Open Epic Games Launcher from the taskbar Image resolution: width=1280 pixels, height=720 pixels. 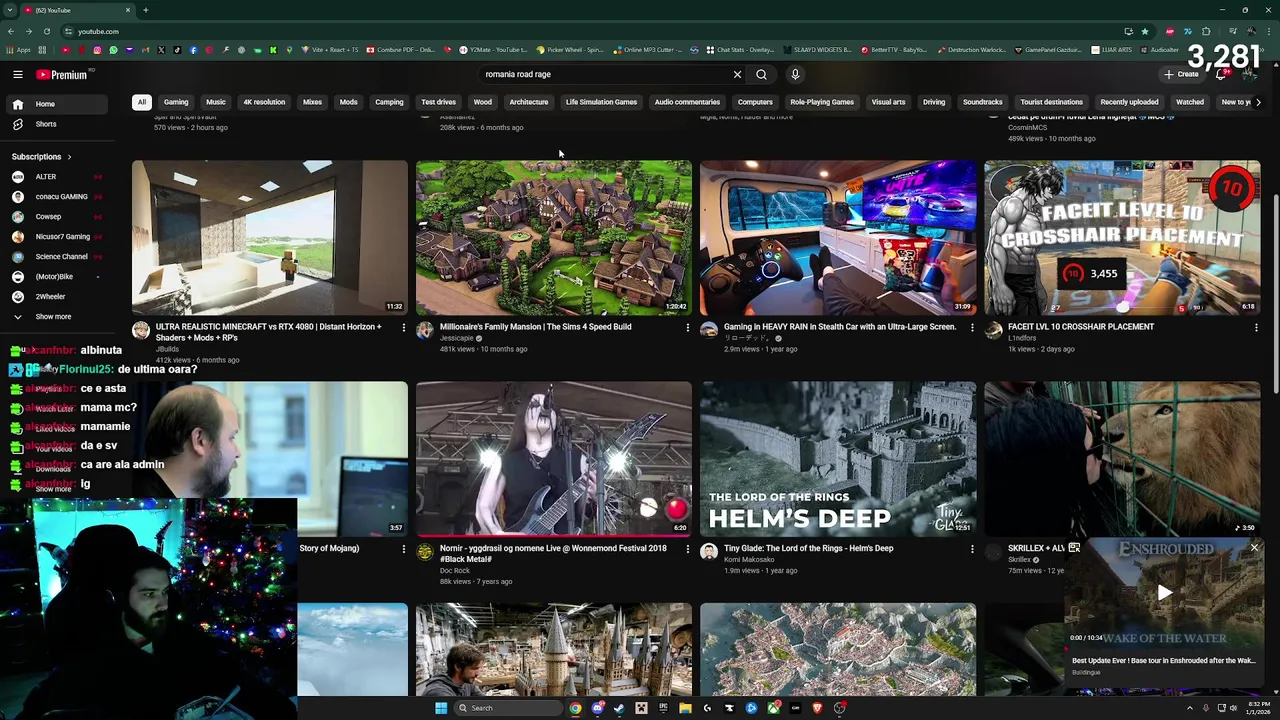click(663, 708)
